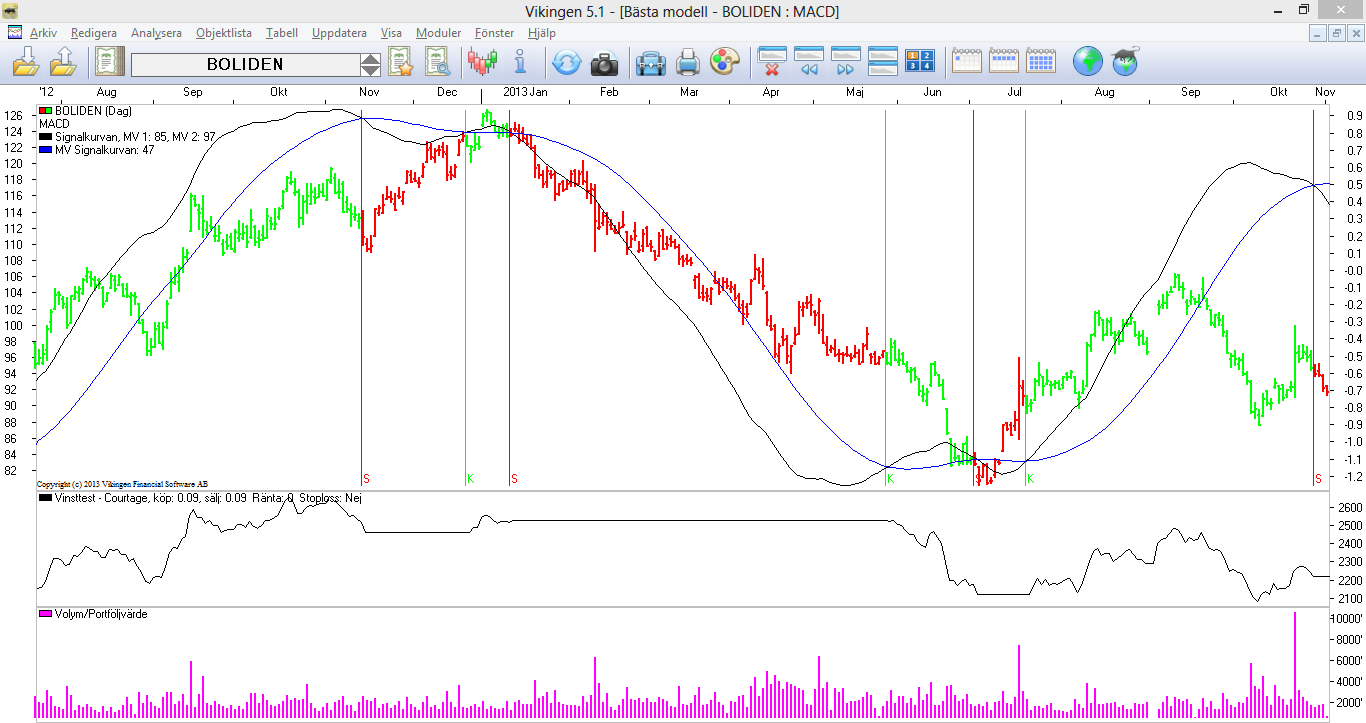Click the green K buy marker in December
Image resolution: width=1366 pixels, height=723 pixels.
point(470,479)
